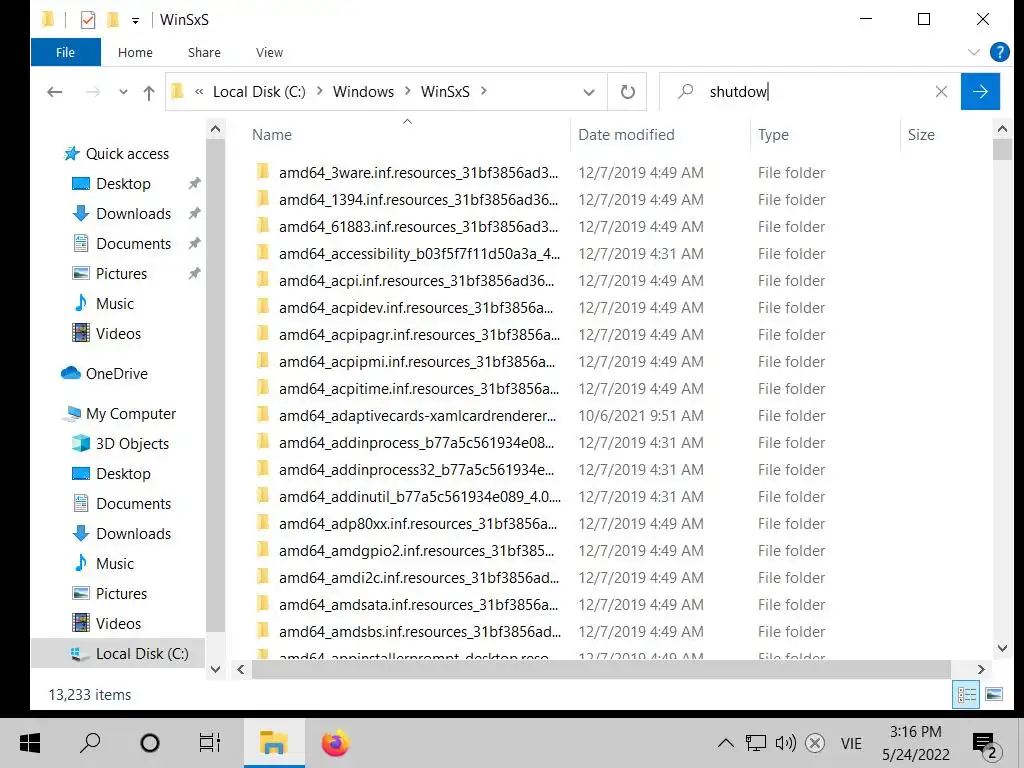
Task: Open the notification center icon
Action: click(987, 744)
